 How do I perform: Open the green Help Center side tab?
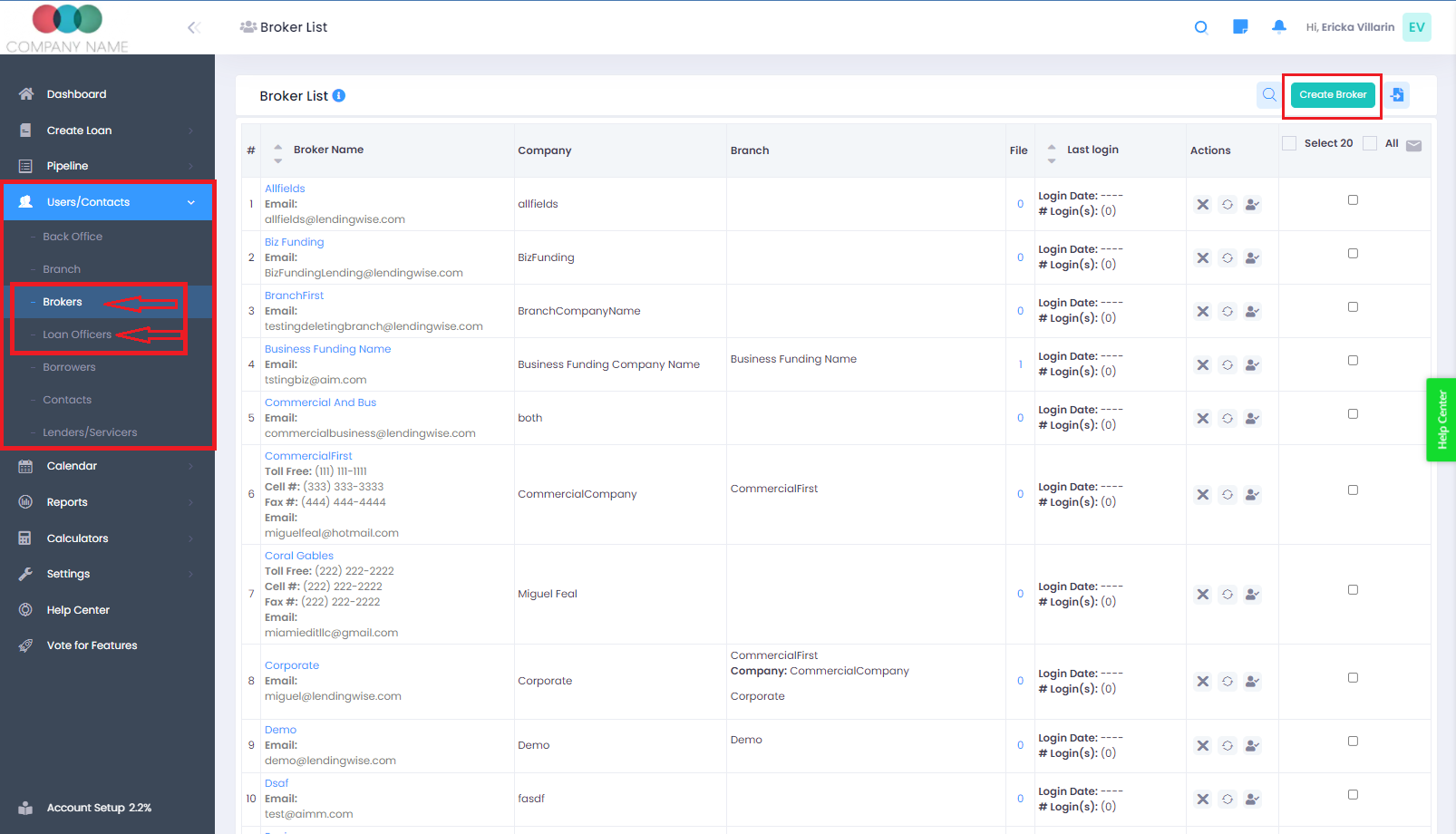coord(1441,420)
